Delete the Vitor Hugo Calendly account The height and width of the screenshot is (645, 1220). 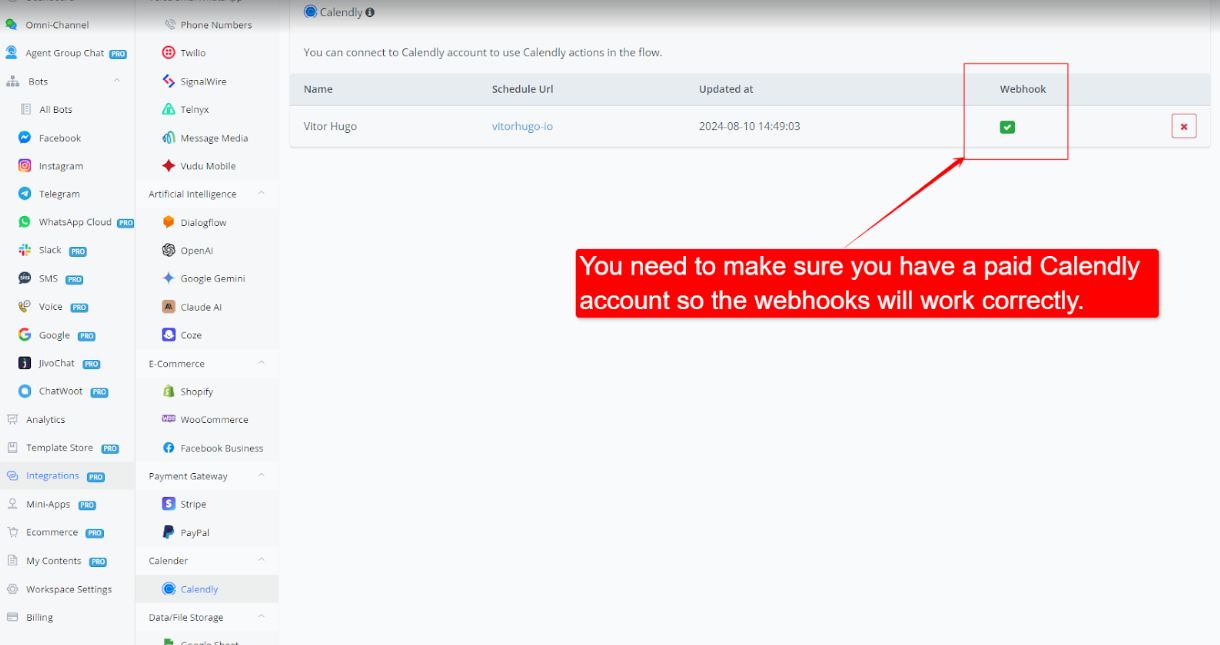click(1183, 127)
